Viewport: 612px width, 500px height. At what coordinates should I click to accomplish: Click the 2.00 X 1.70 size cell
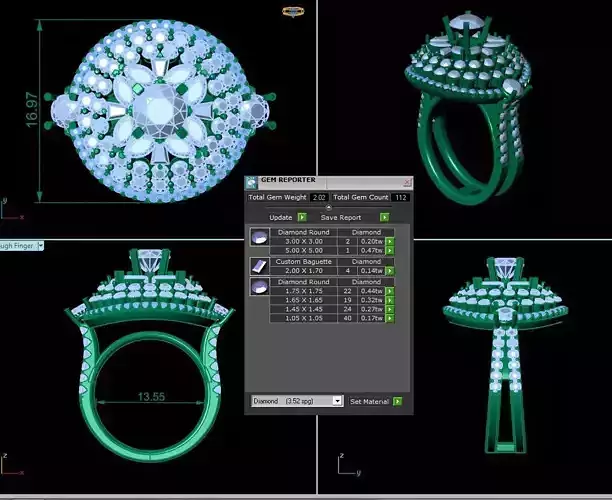(304, 271)
